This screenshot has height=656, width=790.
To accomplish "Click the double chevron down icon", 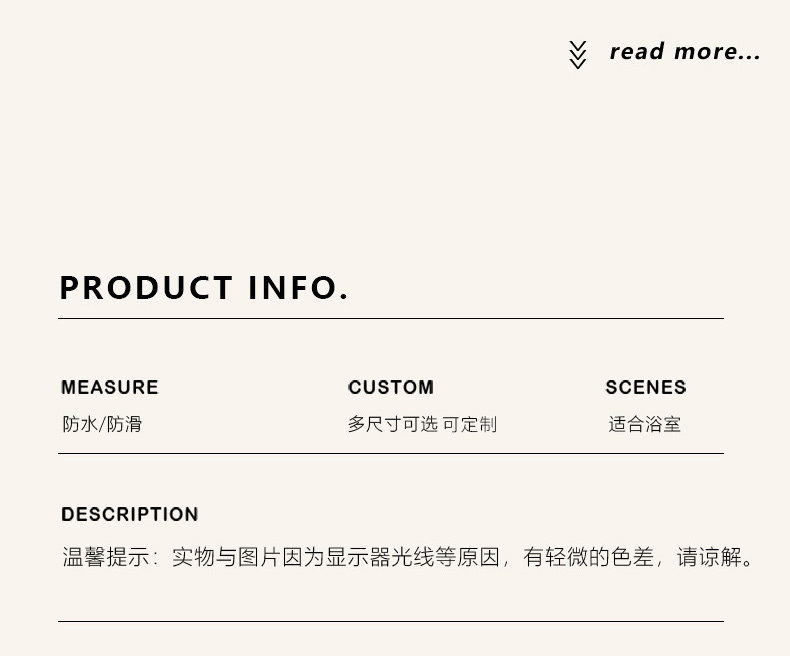I will coord(577,54).
